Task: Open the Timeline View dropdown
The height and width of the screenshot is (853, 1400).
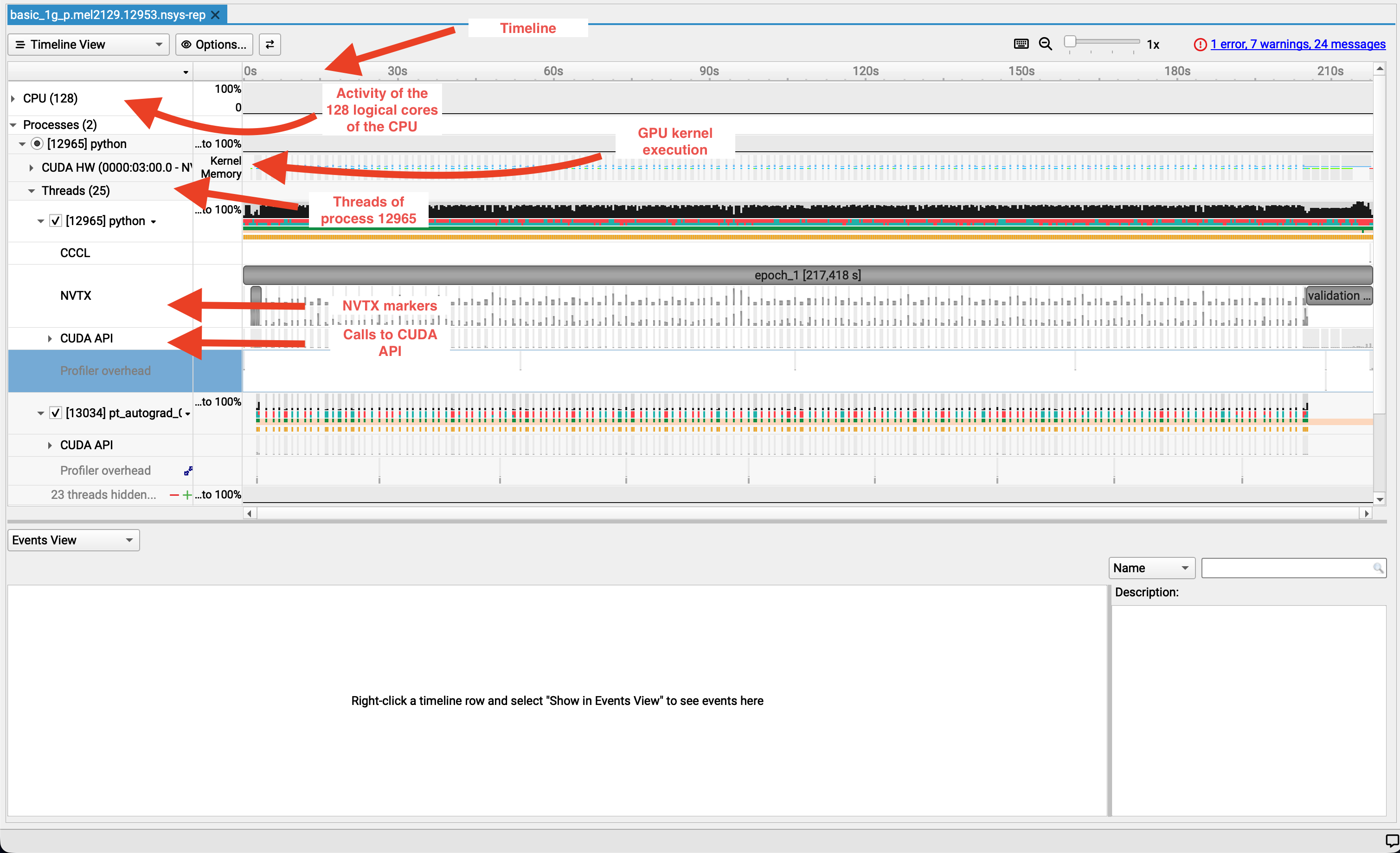Action: (89, 45)
